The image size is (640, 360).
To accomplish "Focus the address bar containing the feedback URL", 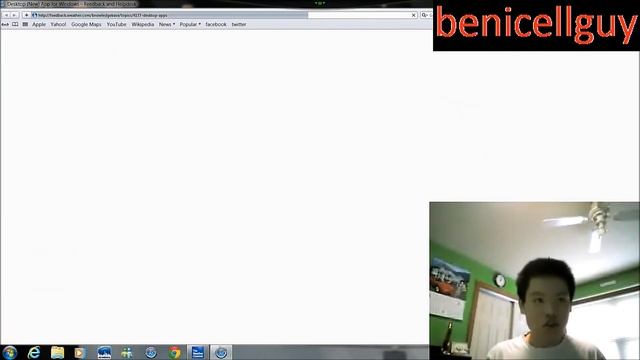I will pos(221,15).
